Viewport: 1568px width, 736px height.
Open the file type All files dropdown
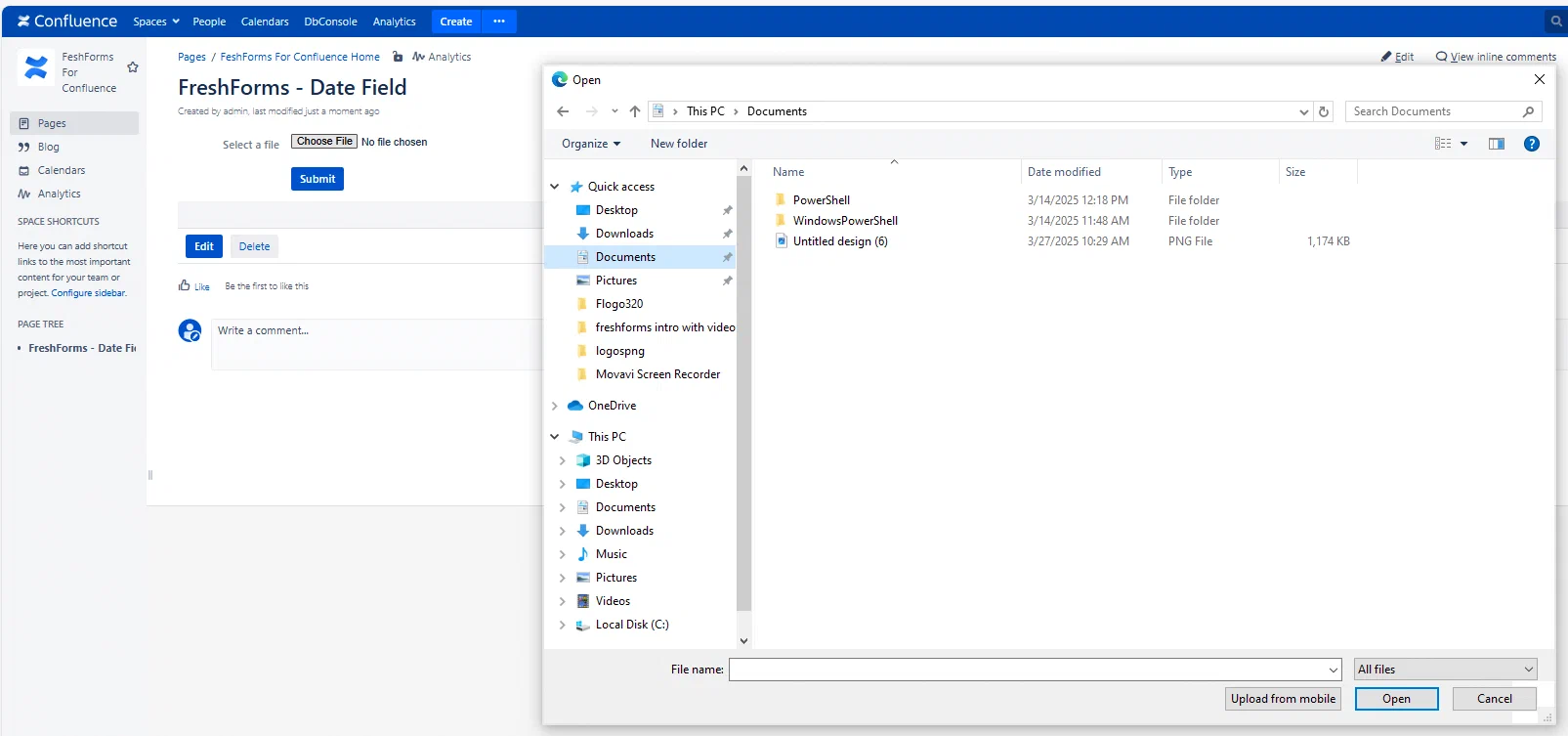[x=1445, y=670]
